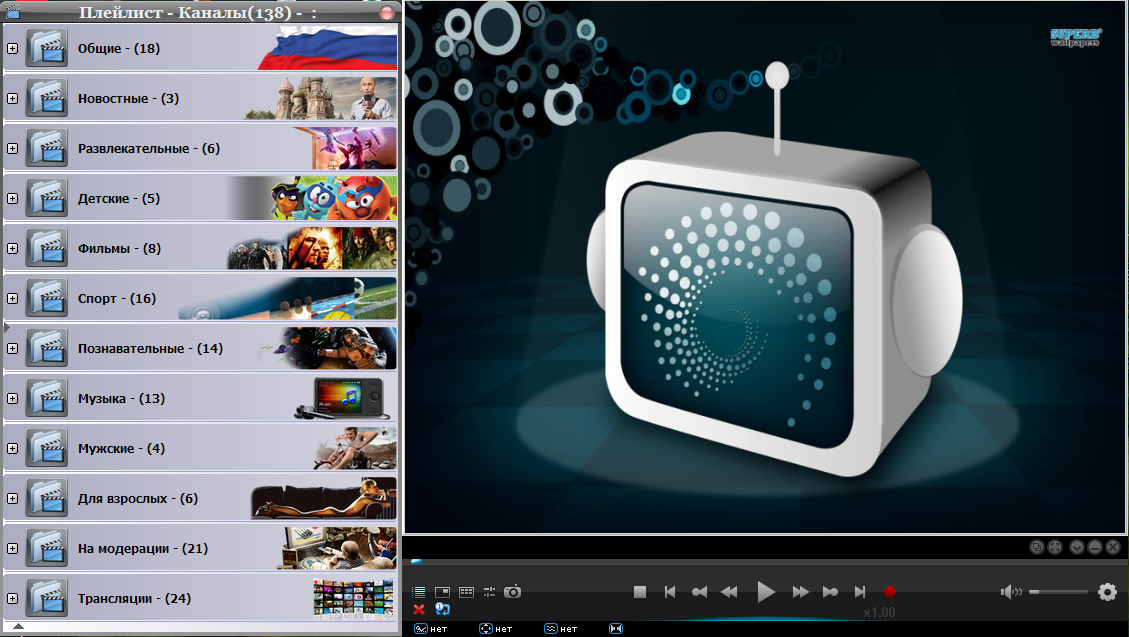This screenshot has width=1129, height=637.
Task: Take a screenshot with the camera icon
Action: click(x=512, y=592)
